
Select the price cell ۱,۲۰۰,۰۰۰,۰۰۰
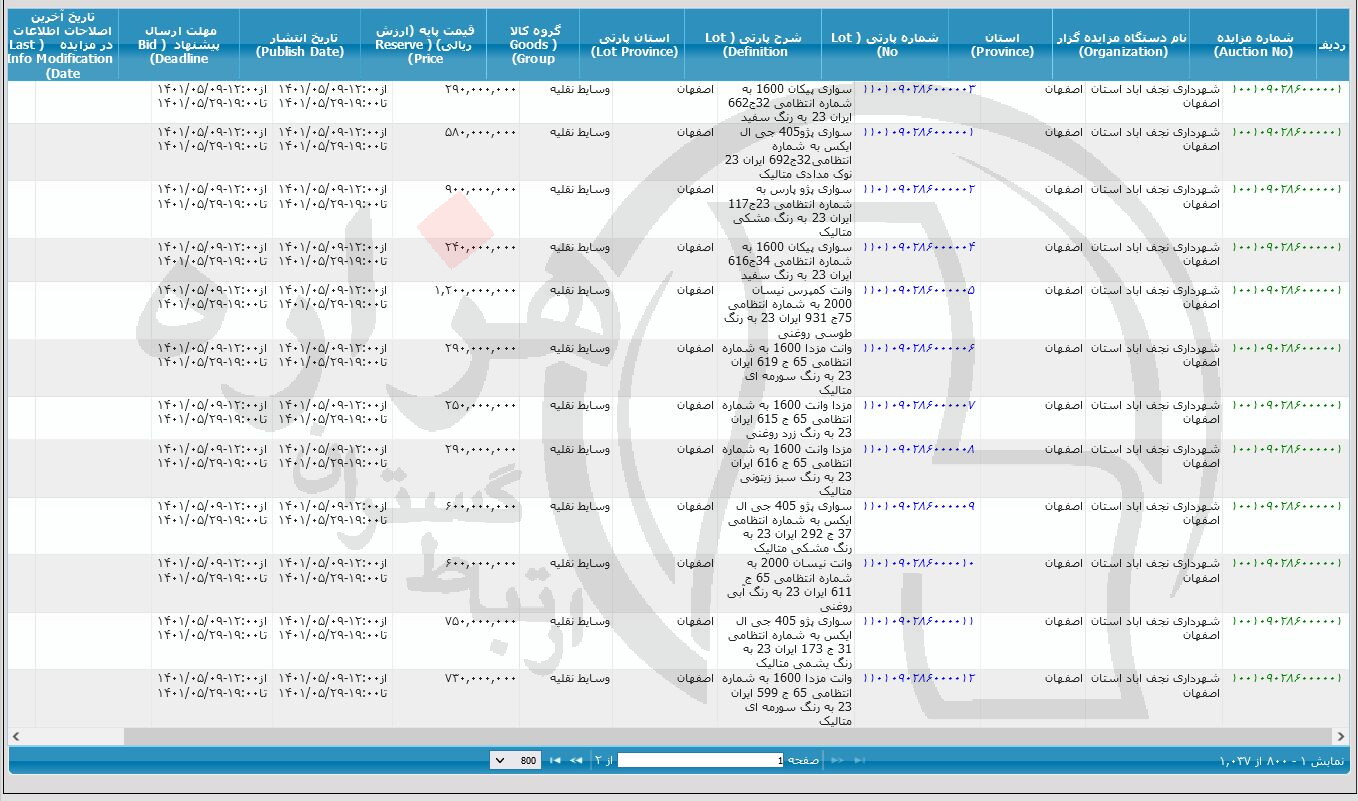click(476, 290)
